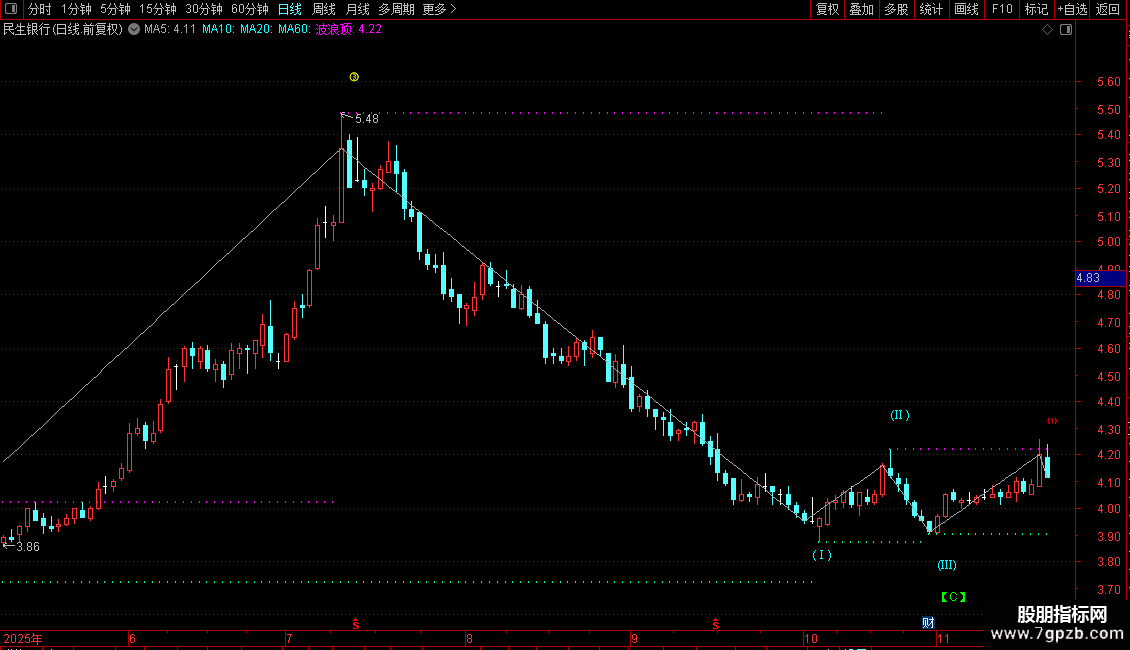1130x650 pixels.
Task: Click the yellow circled 3 wave marker
Action: (x=354, y=77)
